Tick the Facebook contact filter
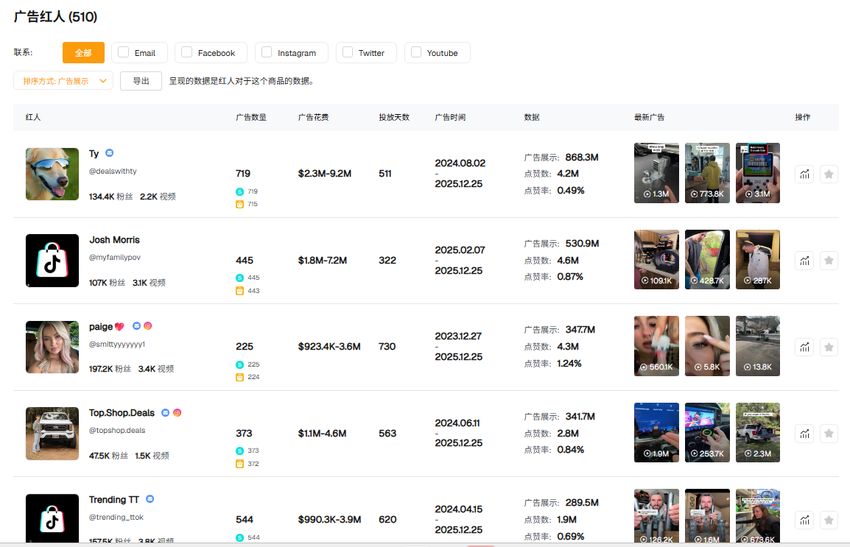Image resolution: width=850 pixels, height=547 pixels. (187, 53)
